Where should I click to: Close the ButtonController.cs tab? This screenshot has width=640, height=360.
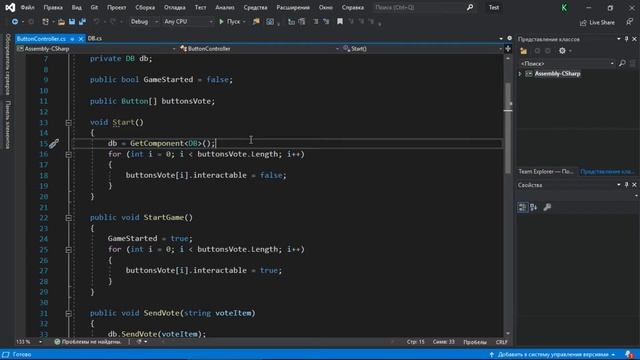tap(81, 39)
